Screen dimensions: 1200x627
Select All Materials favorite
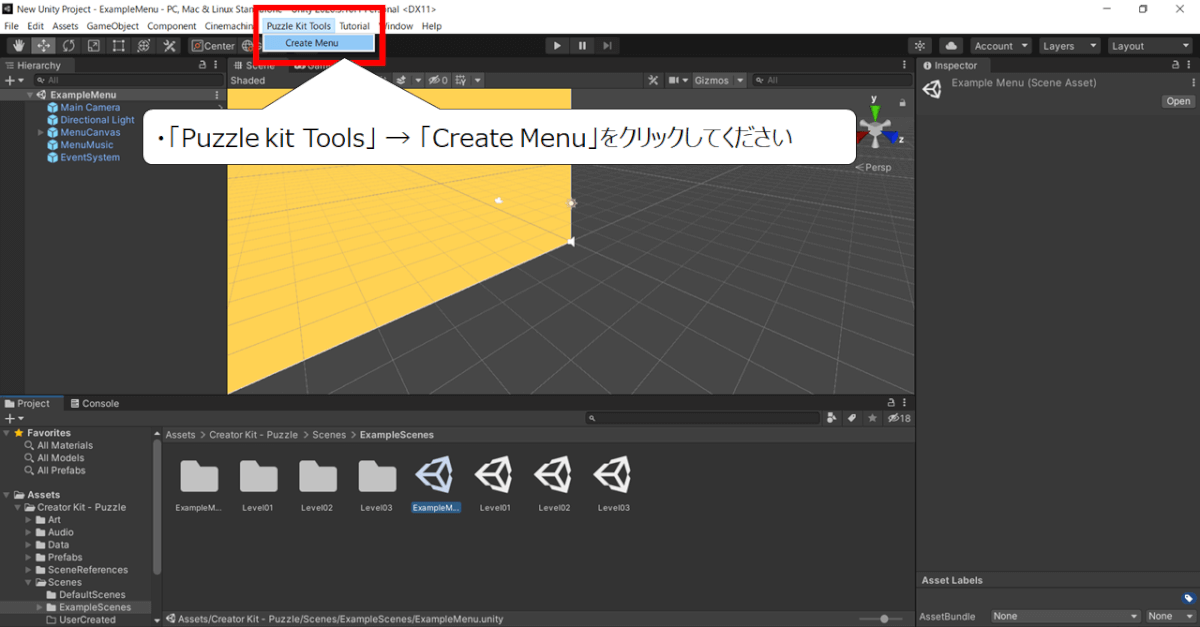pos(65,446)
